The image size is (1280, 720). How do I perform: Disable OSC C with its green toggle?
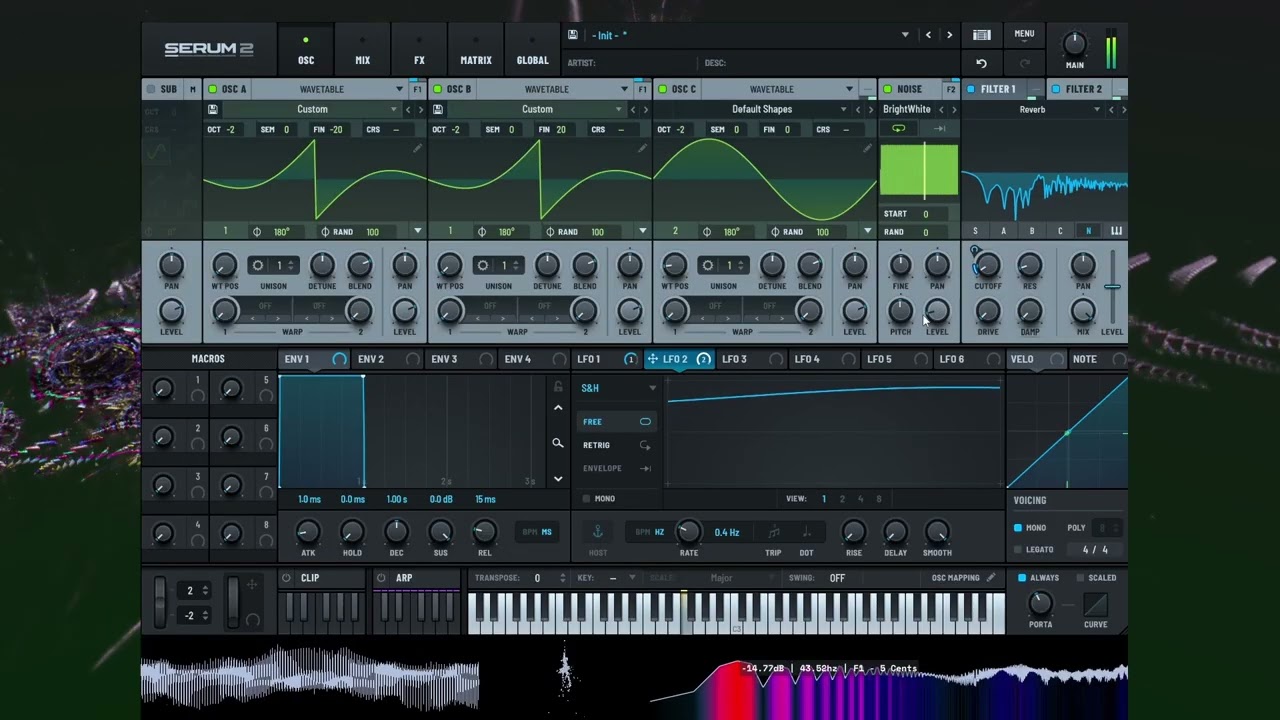click(662, 89)
